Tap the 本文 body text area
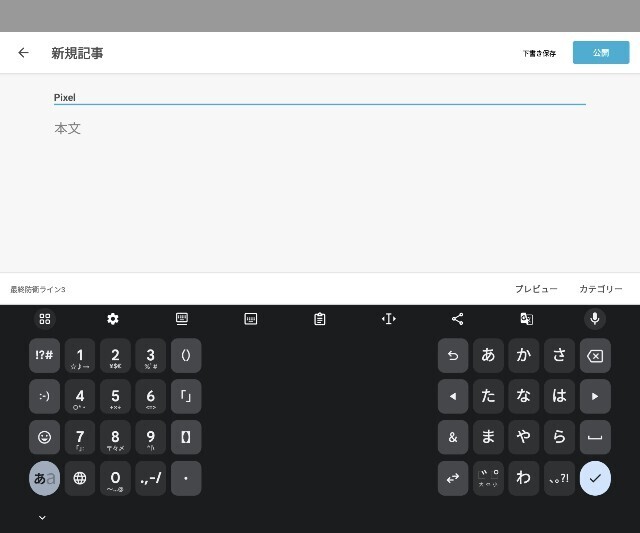Image resolution: width=640 pixels, height=533 pixels. coord(67,128)
